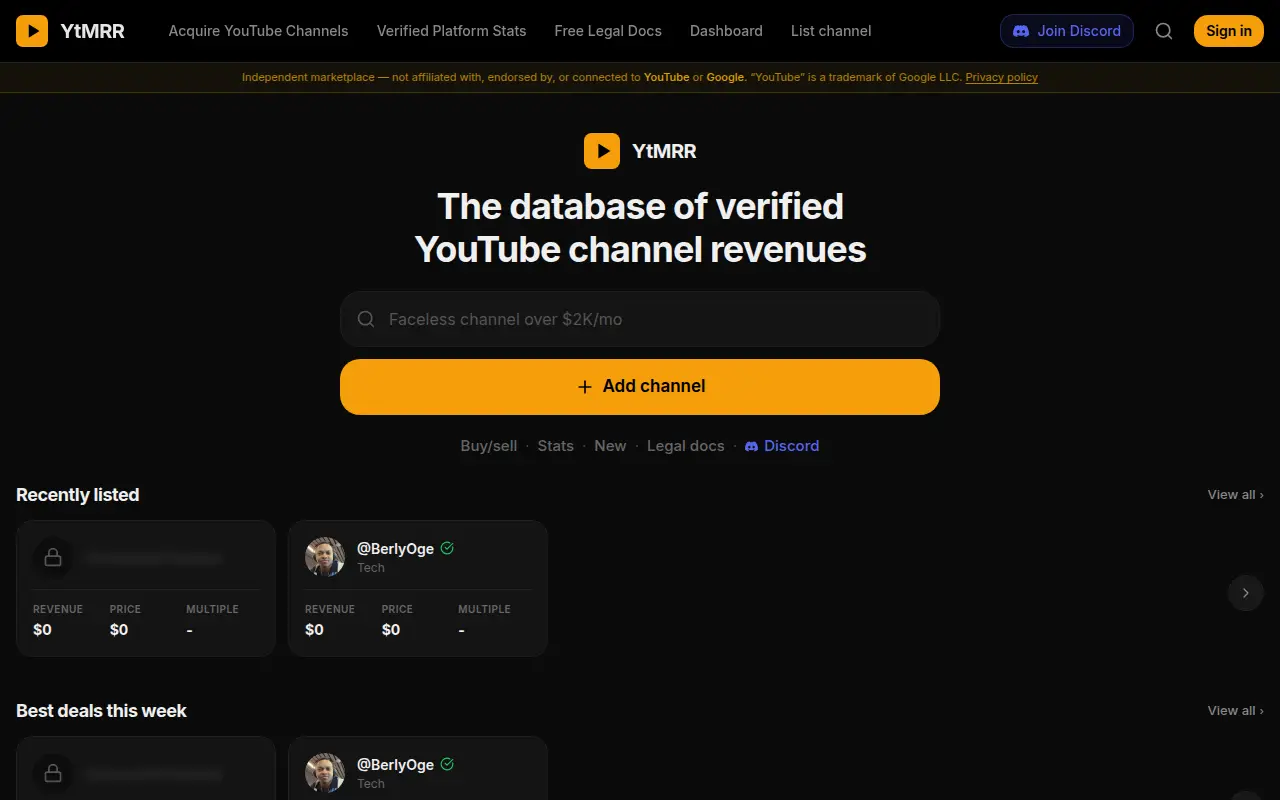Click blurred channel name on Recently listed card

click(153, 558)
